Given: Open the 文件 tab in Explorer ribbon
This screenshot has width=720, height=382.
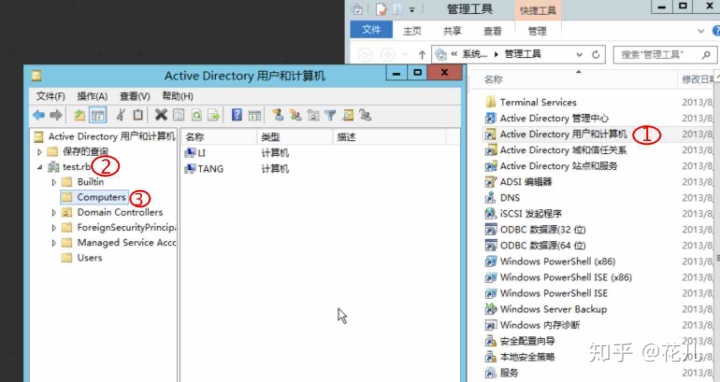Looking at the screenshot, I should point(371,30).
